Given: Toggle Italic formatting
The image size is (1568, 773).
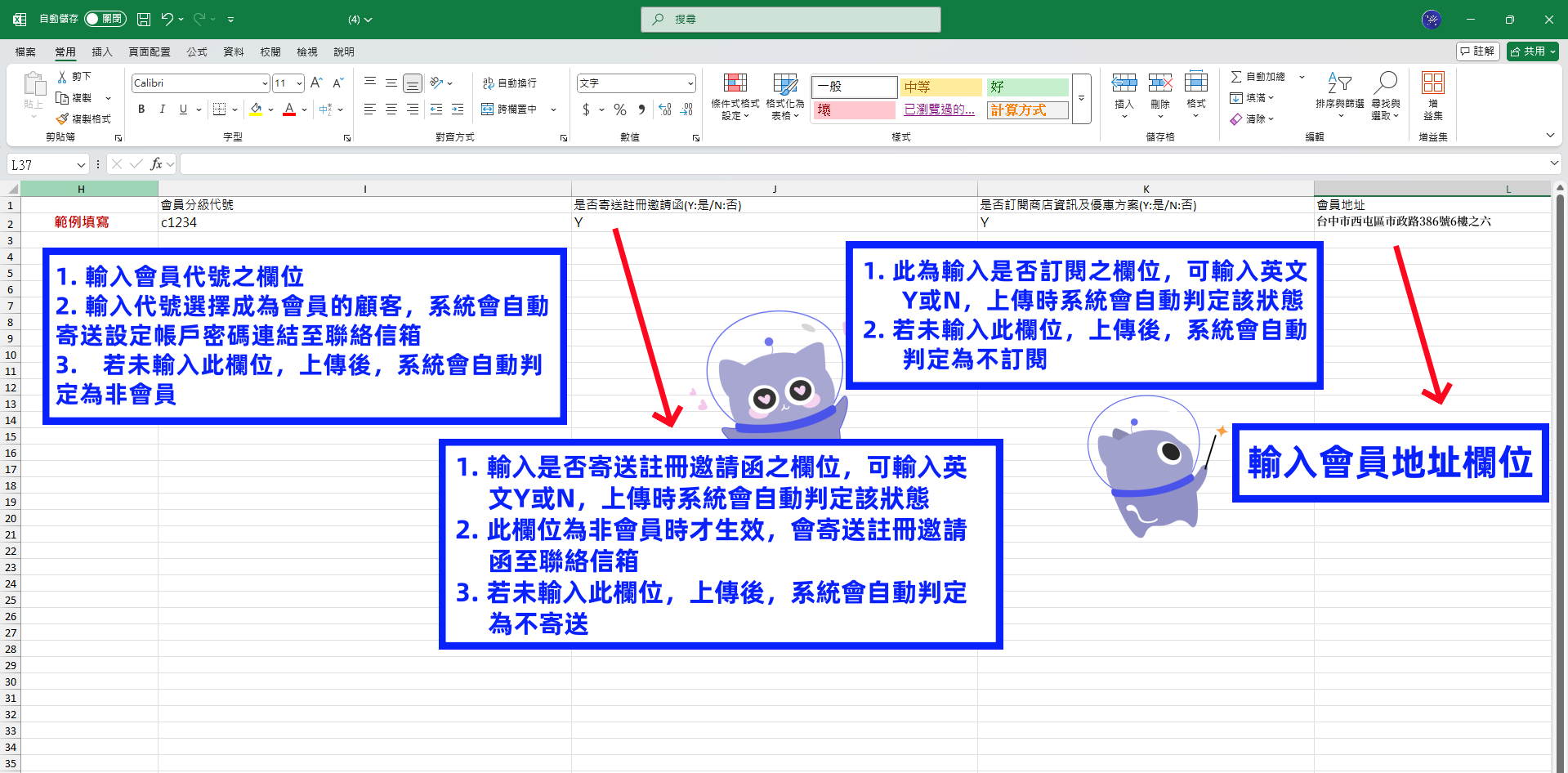Looking at the screenshot, I should pos(162,109).
